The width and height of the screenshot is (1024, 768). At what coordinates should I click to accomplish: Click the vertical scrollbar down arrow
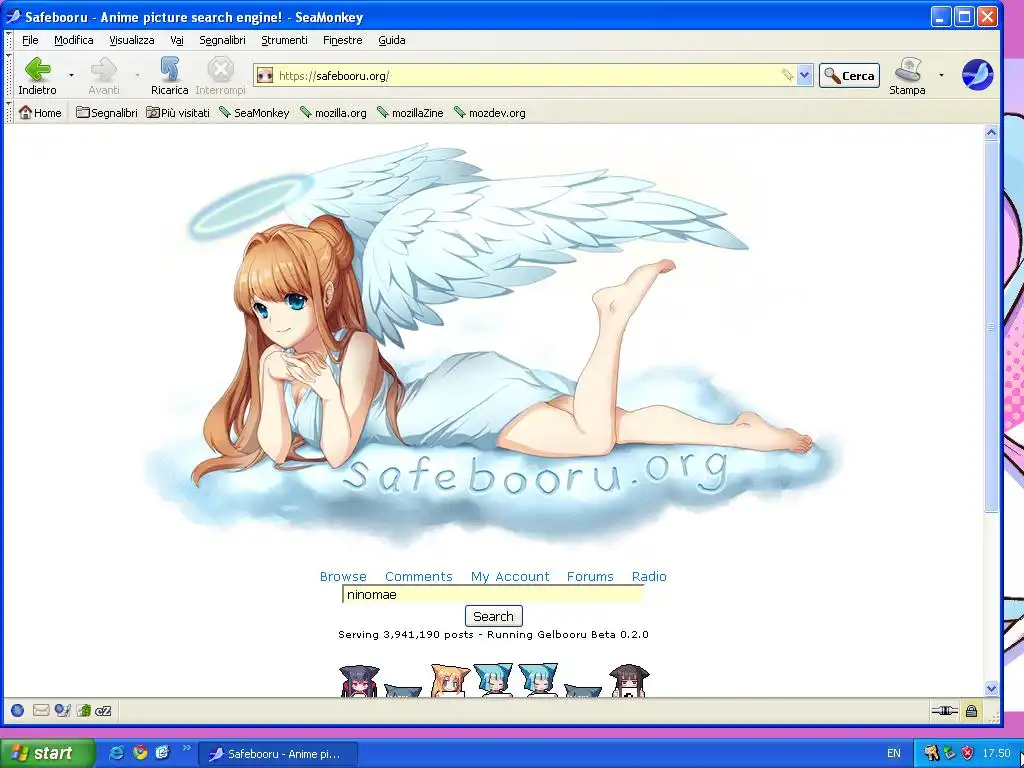click(x=991, y=688)
